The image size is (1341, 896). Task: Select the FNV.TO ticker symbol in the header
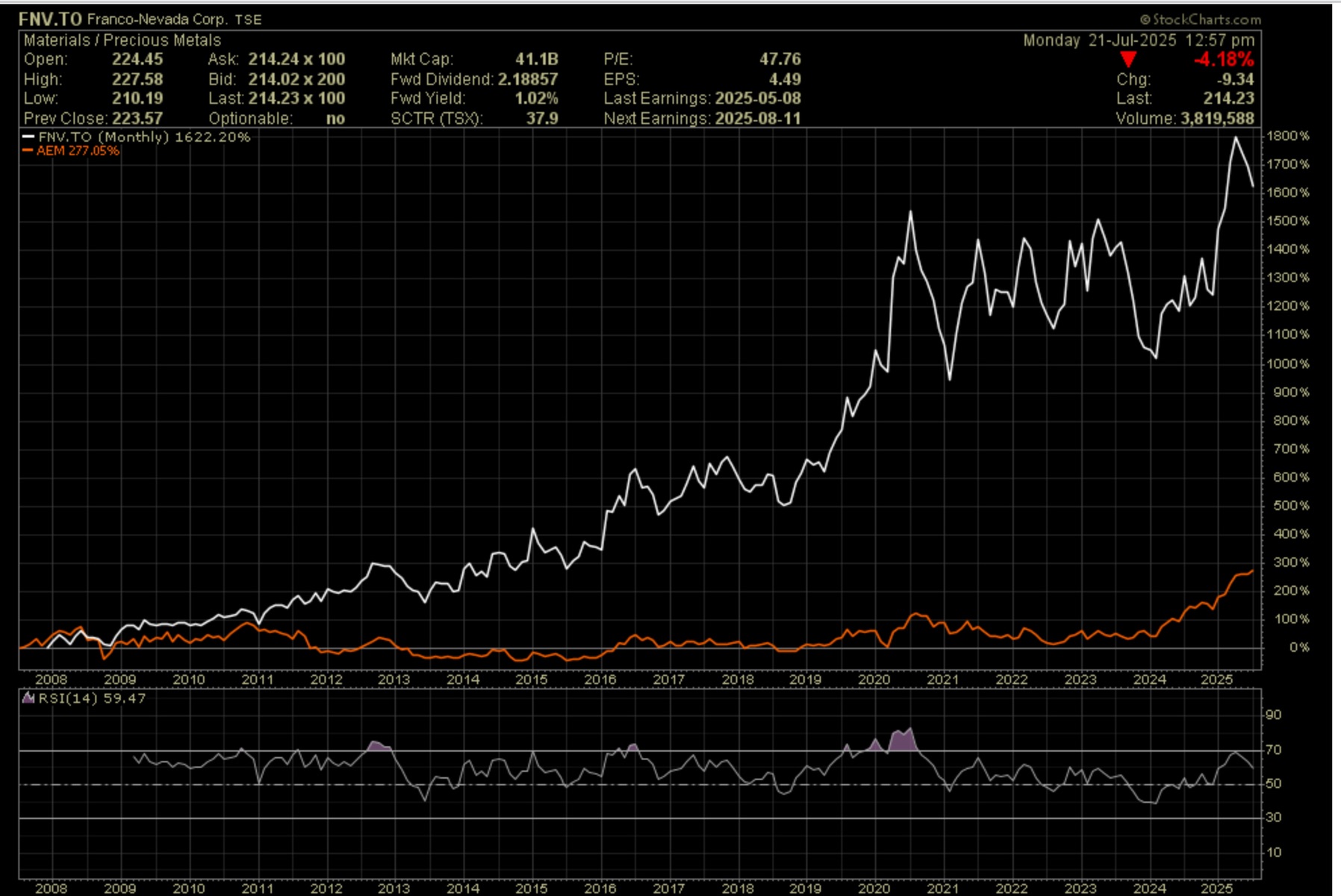[50, 19]
